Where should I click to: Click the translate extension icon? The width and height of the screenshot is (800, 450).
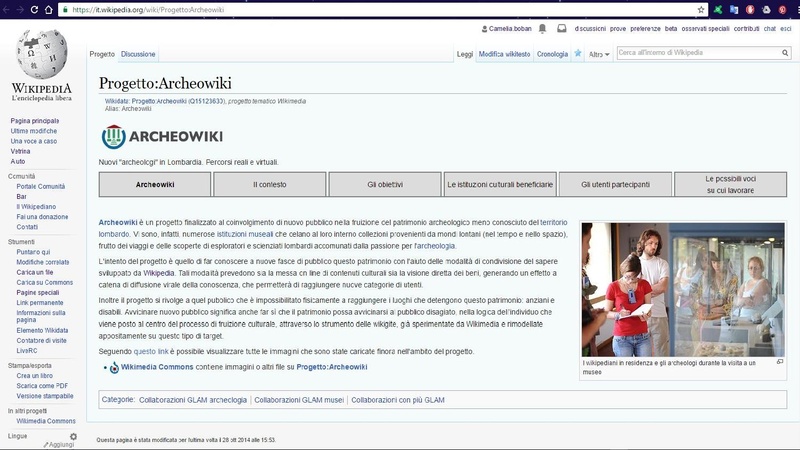click(734, 9)
